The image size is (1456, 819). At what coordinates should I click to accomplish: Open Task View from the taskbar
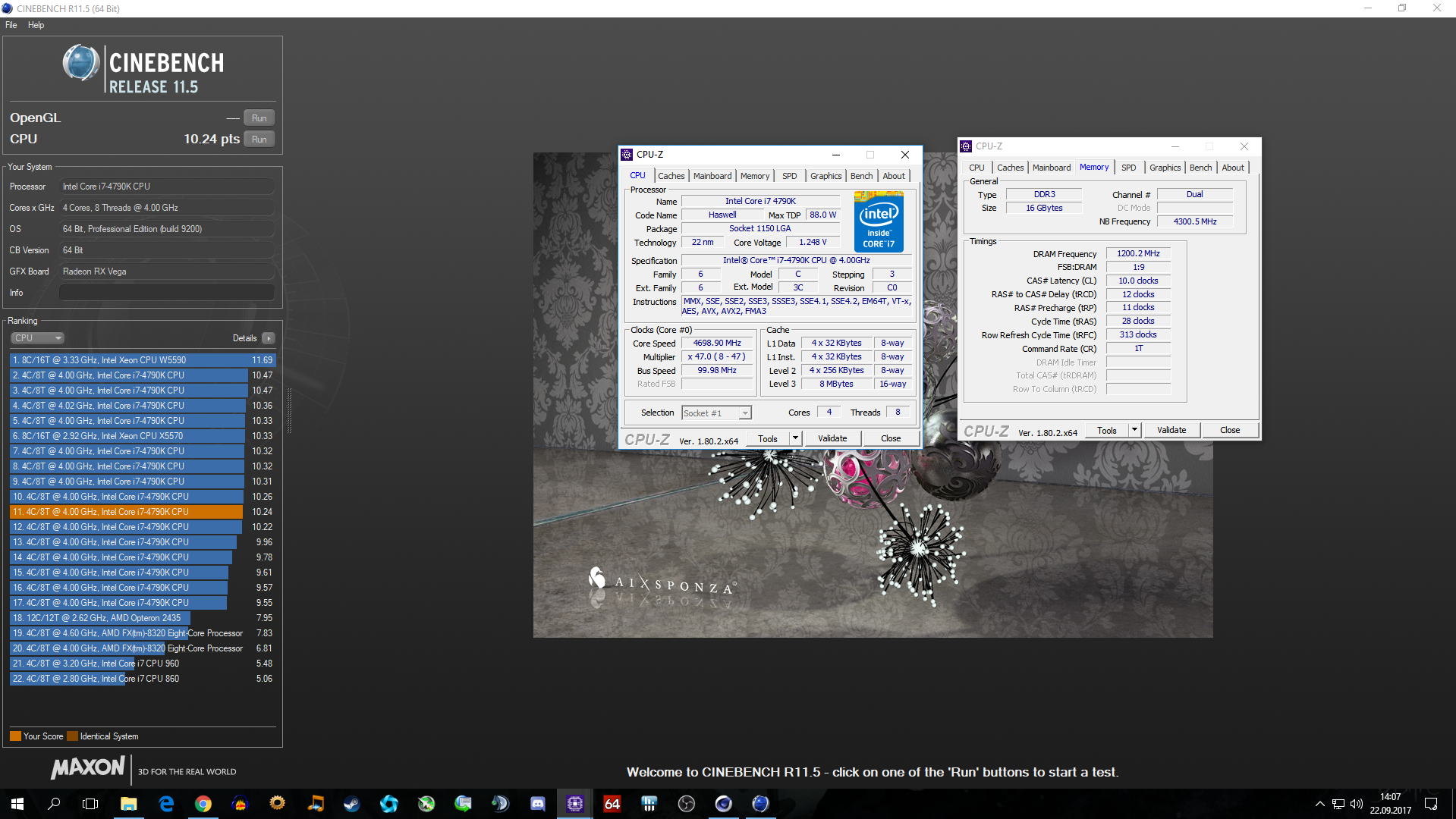(90, 803)
